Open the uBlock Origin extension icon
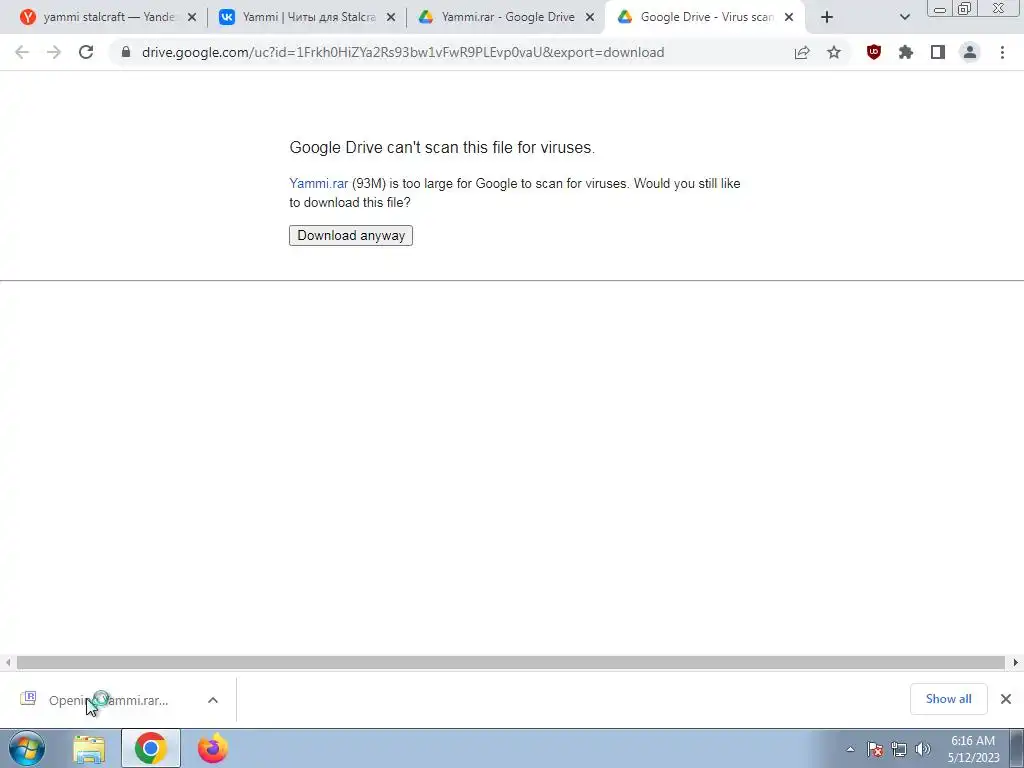The height and width of the screenshot is (768, 1024). click(x=873, y=52)
